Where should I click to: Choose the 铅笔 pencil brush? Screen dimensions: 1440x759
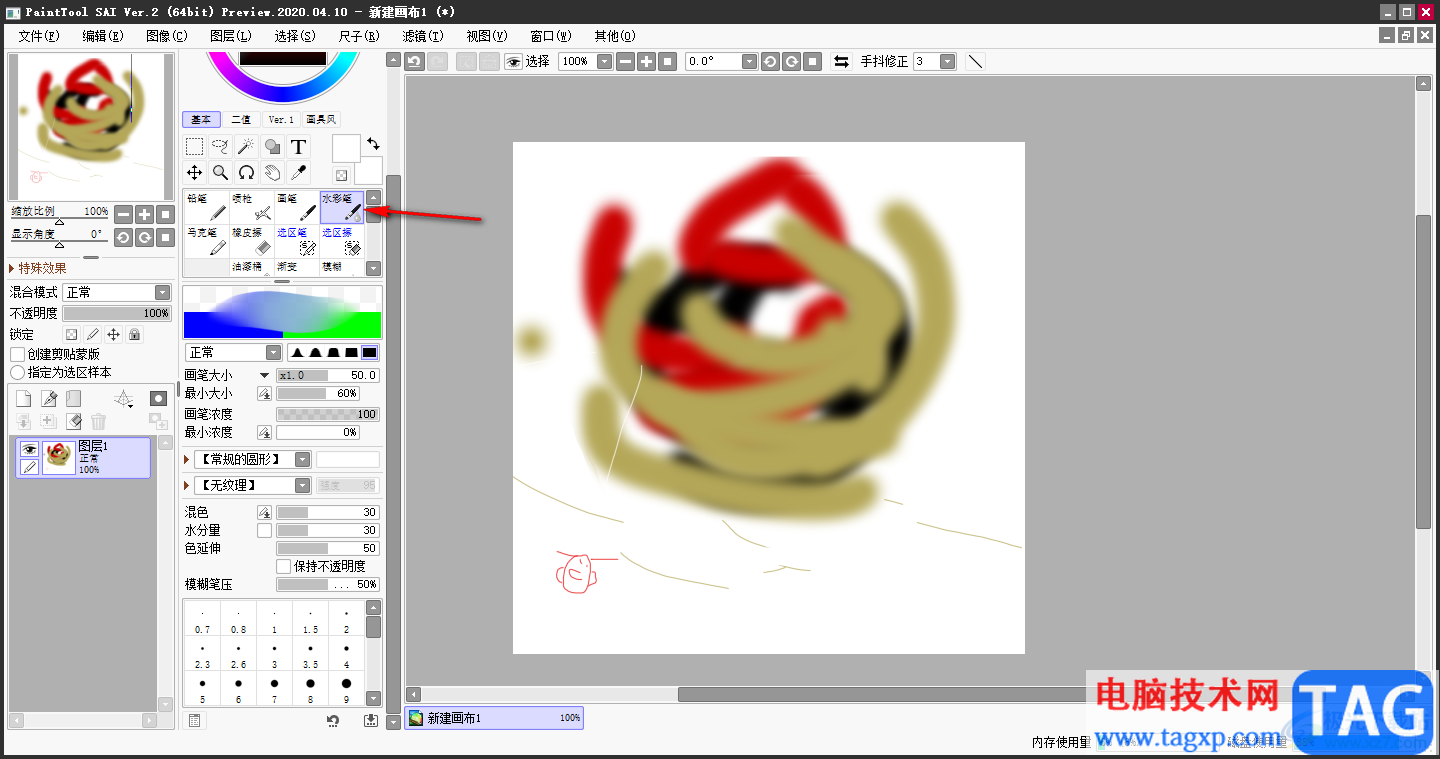[x=206, y=207]
